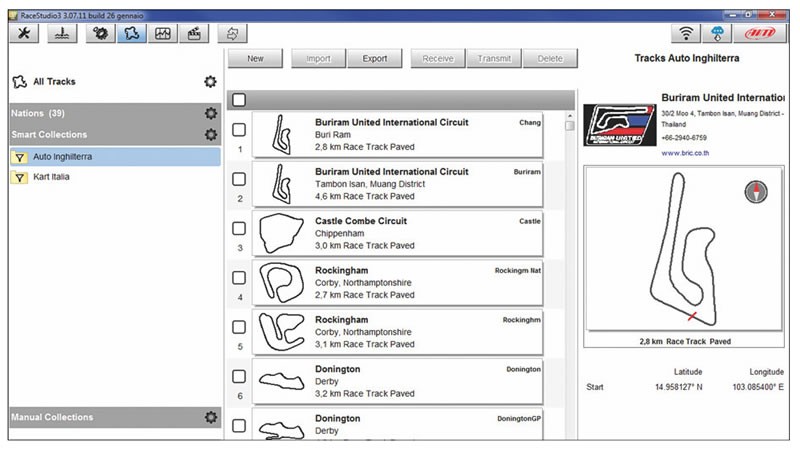Select the DoningtonGP track row
The width and height of the screenshot is (800, 449).
coord(398,423)
